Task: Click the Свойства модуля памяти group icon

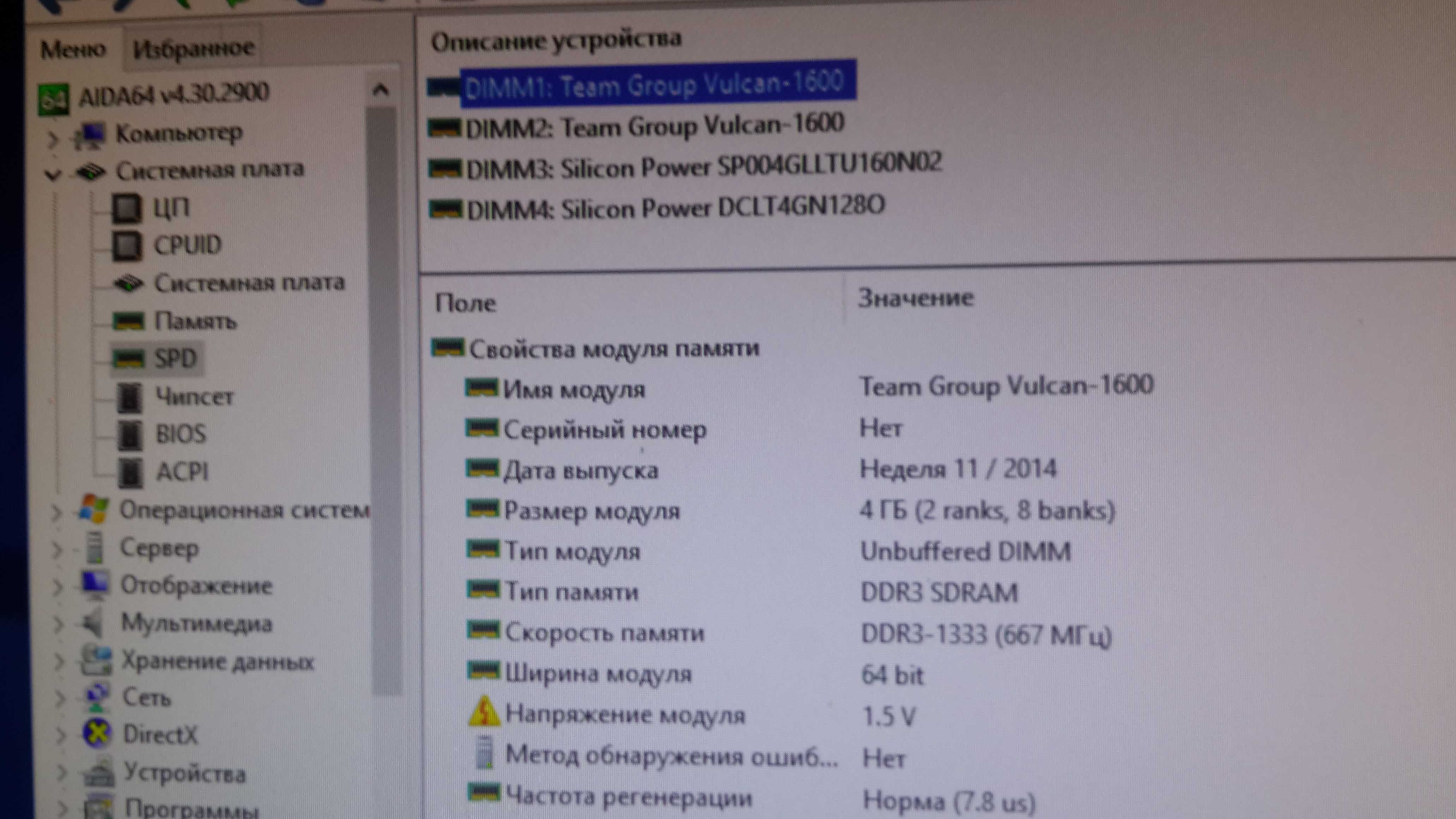Action: click(x=448, y=348)
